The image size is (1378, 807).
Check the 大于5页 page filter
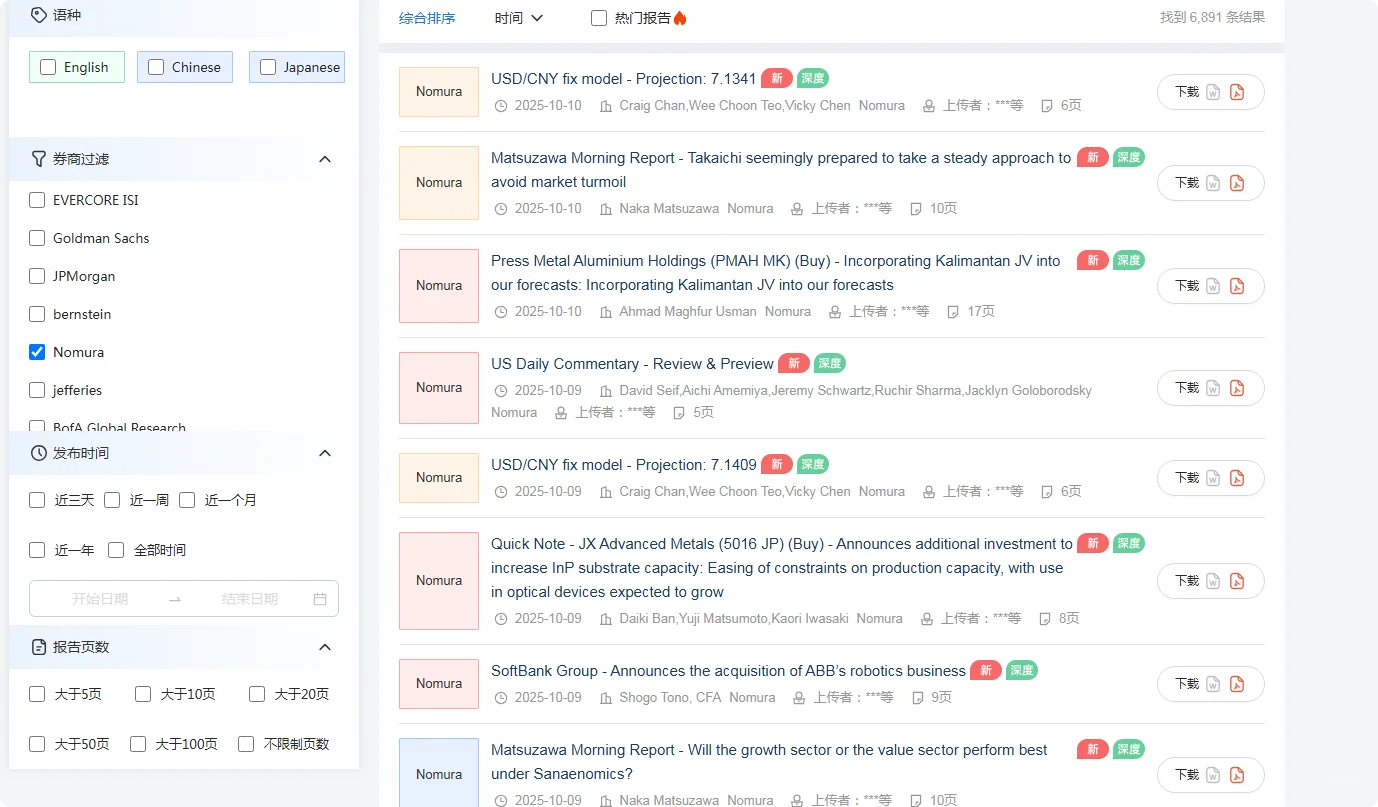click(x=37, y=694)
